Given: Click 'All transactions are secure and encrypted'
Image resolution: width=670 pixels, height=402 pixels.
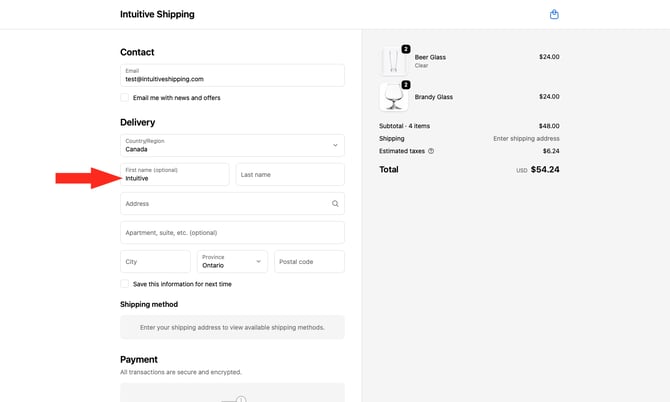Looking at the screenshot, I should pos(181,372).
